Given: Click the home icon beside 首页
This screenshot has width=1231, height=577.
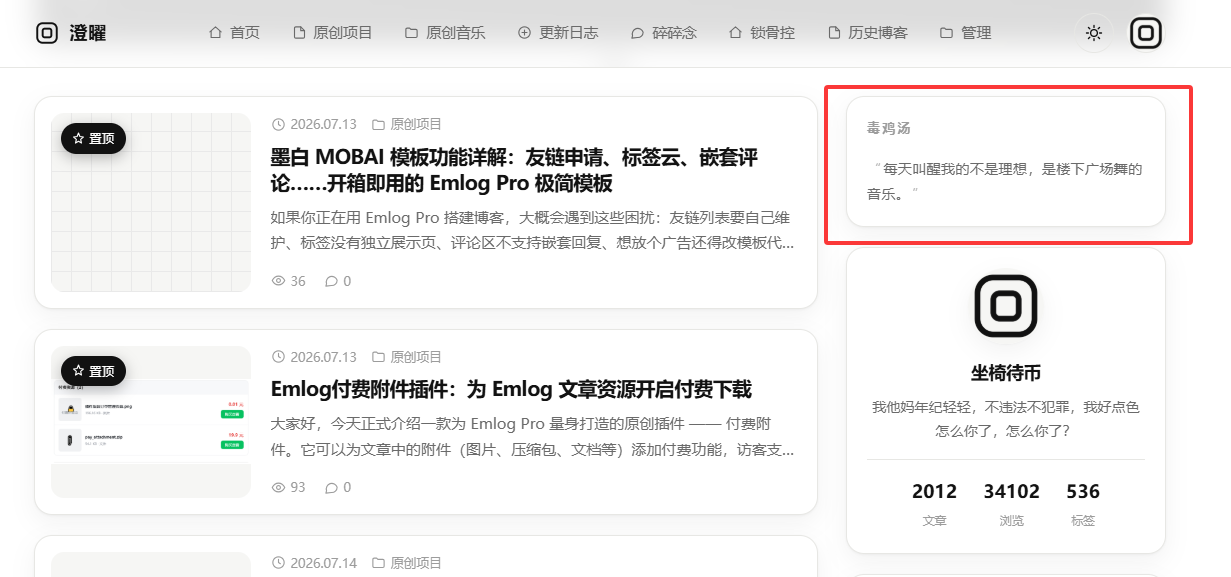Looking at the screenshot, I should point(215,33).
